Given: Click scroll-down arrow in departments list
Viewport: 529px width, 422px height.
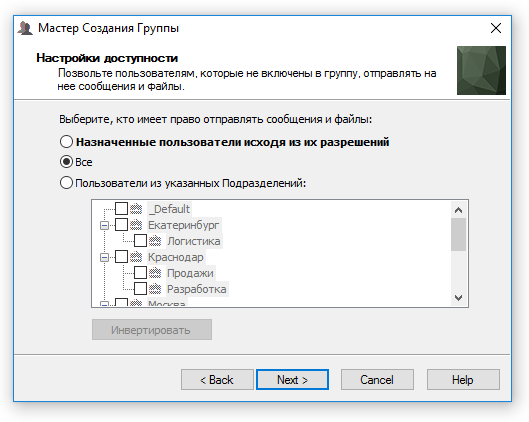Looking at the screenshot, I should click(458, 298).
